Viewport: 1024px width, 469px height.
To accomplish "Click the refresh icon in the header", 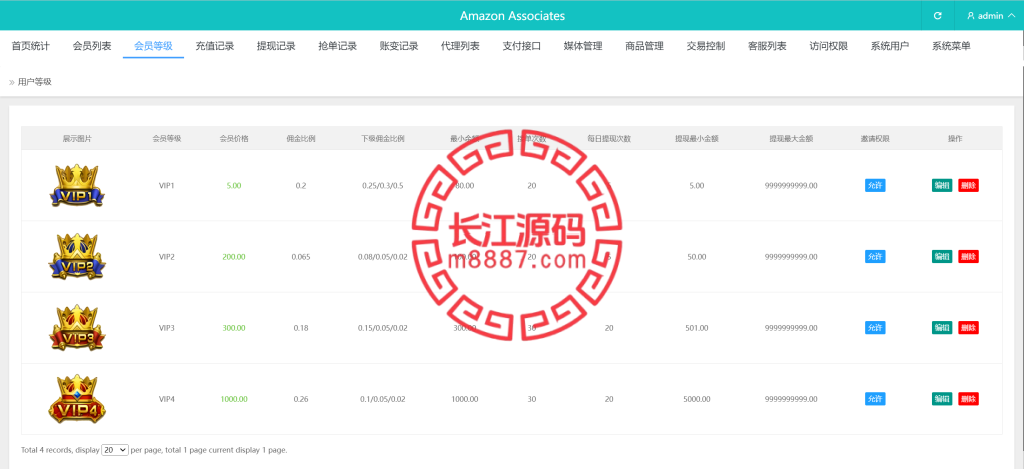I will tap(938, 16).
